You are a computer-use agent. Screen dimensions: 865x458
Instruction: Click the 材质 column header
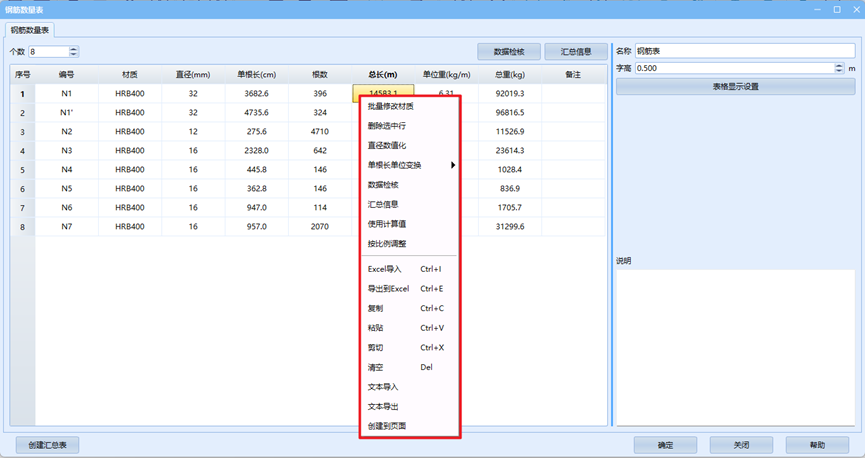click(130, 75)
